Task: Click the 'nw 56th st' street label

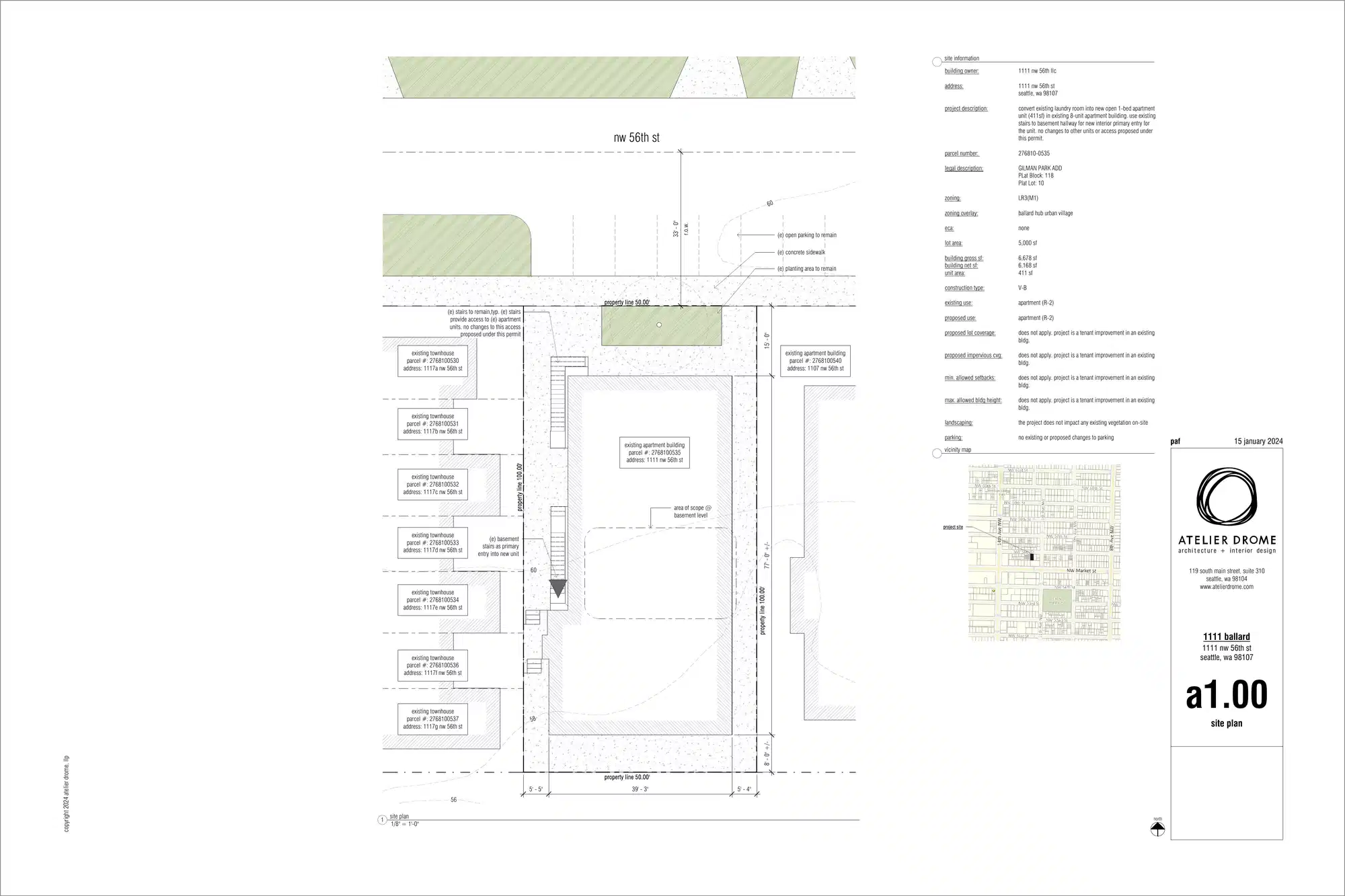Action: (x=636, y=137)
